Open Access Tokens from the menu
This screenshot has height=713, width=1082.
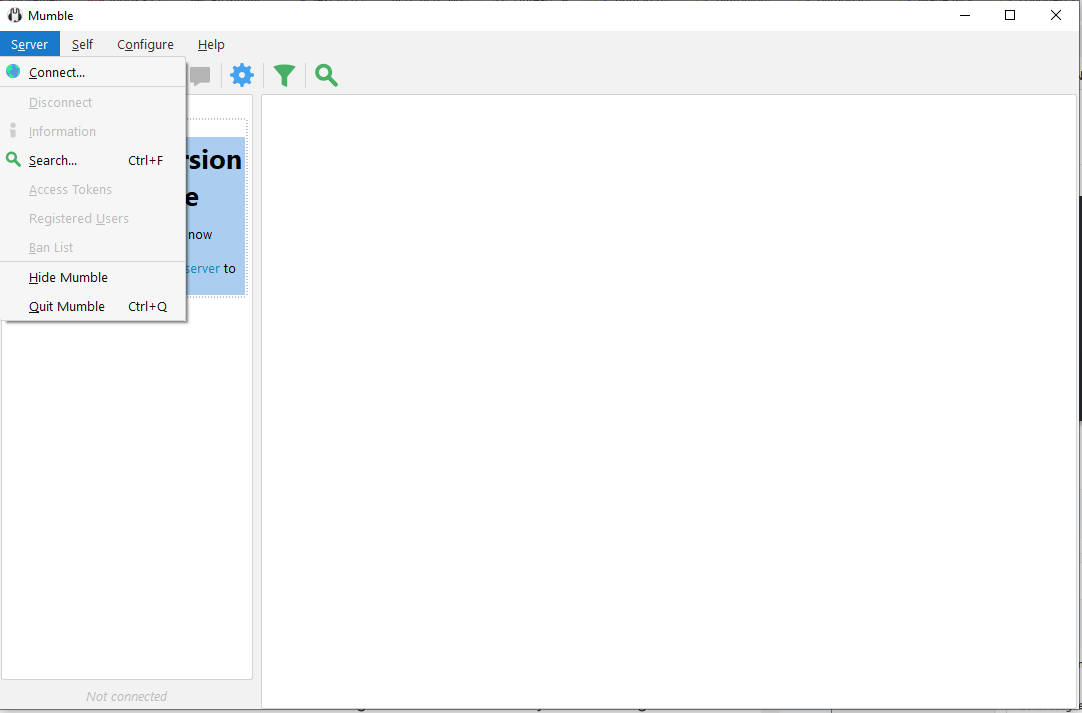click(x=70, y=189)
